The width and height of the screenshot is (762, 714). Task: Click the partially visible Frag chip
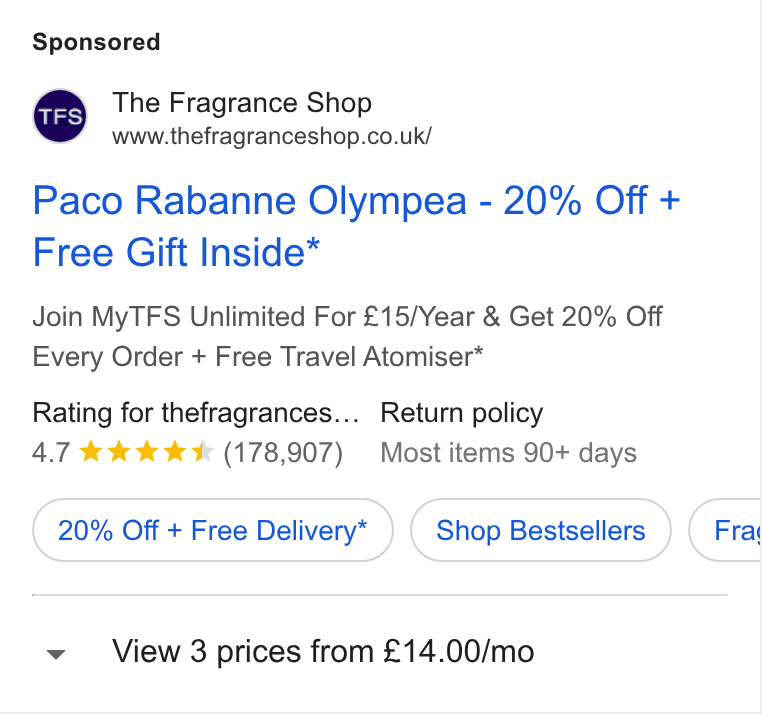point(725,530)
